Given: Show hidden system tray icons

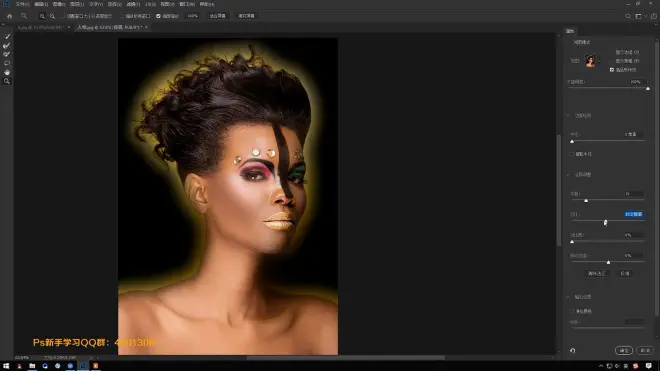Looking at the screenshot, I should pyautogui.click(x=601, y=366).
